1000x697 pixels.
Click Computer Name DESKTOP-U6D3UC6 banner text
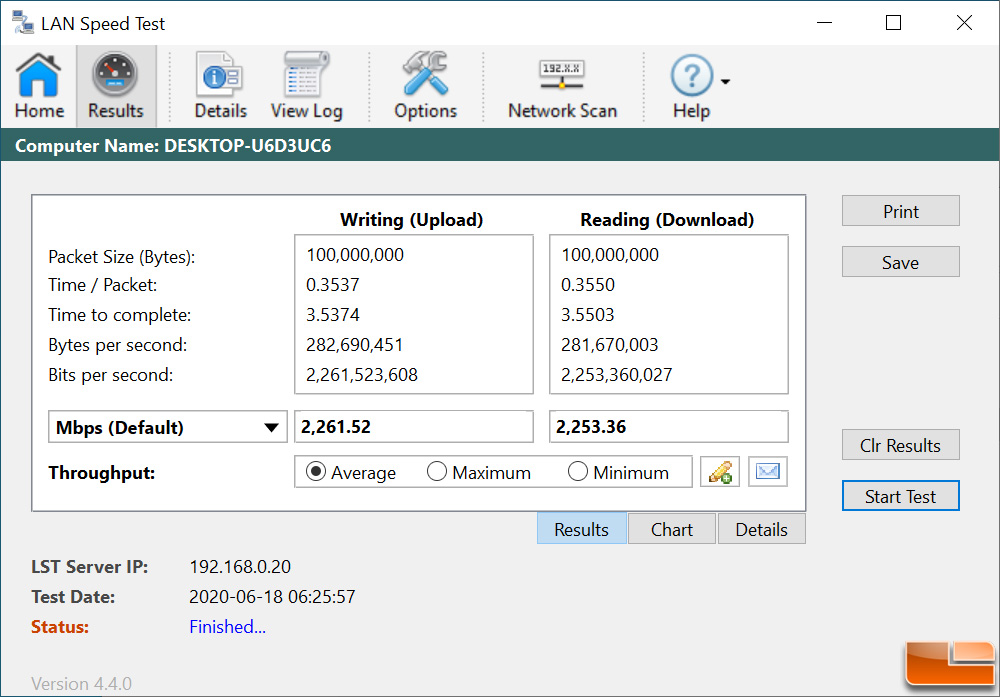tap(173, 145)
